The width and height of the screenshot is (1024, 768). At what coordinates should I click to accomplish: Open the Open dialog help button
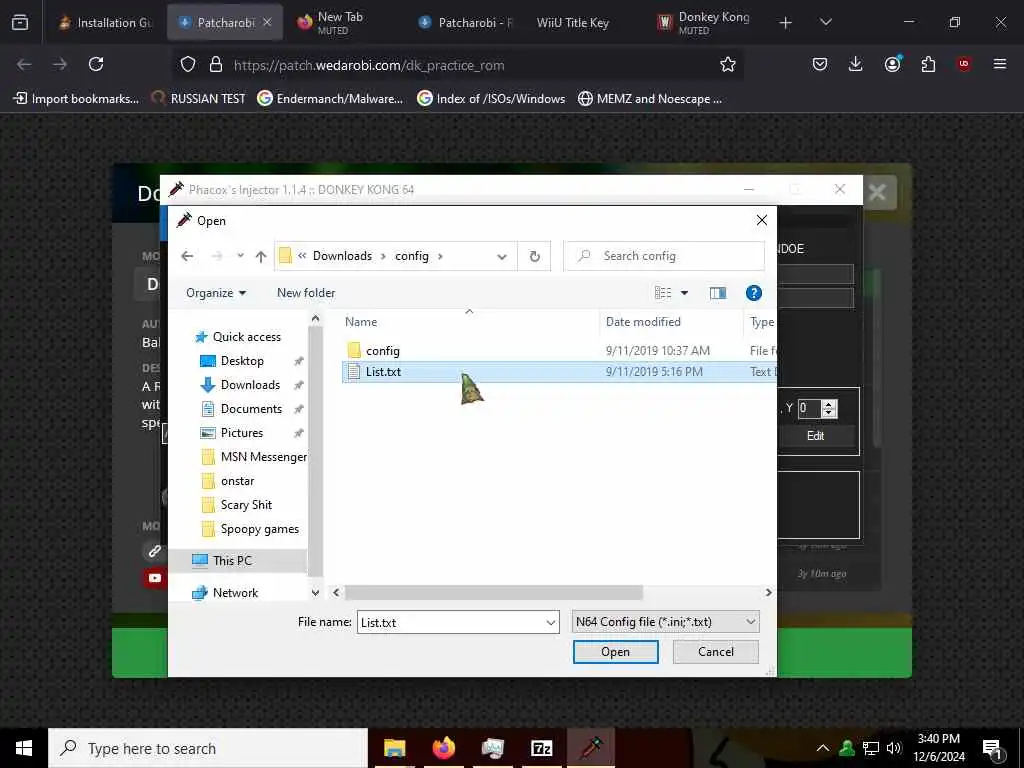(x=754, y=293)
